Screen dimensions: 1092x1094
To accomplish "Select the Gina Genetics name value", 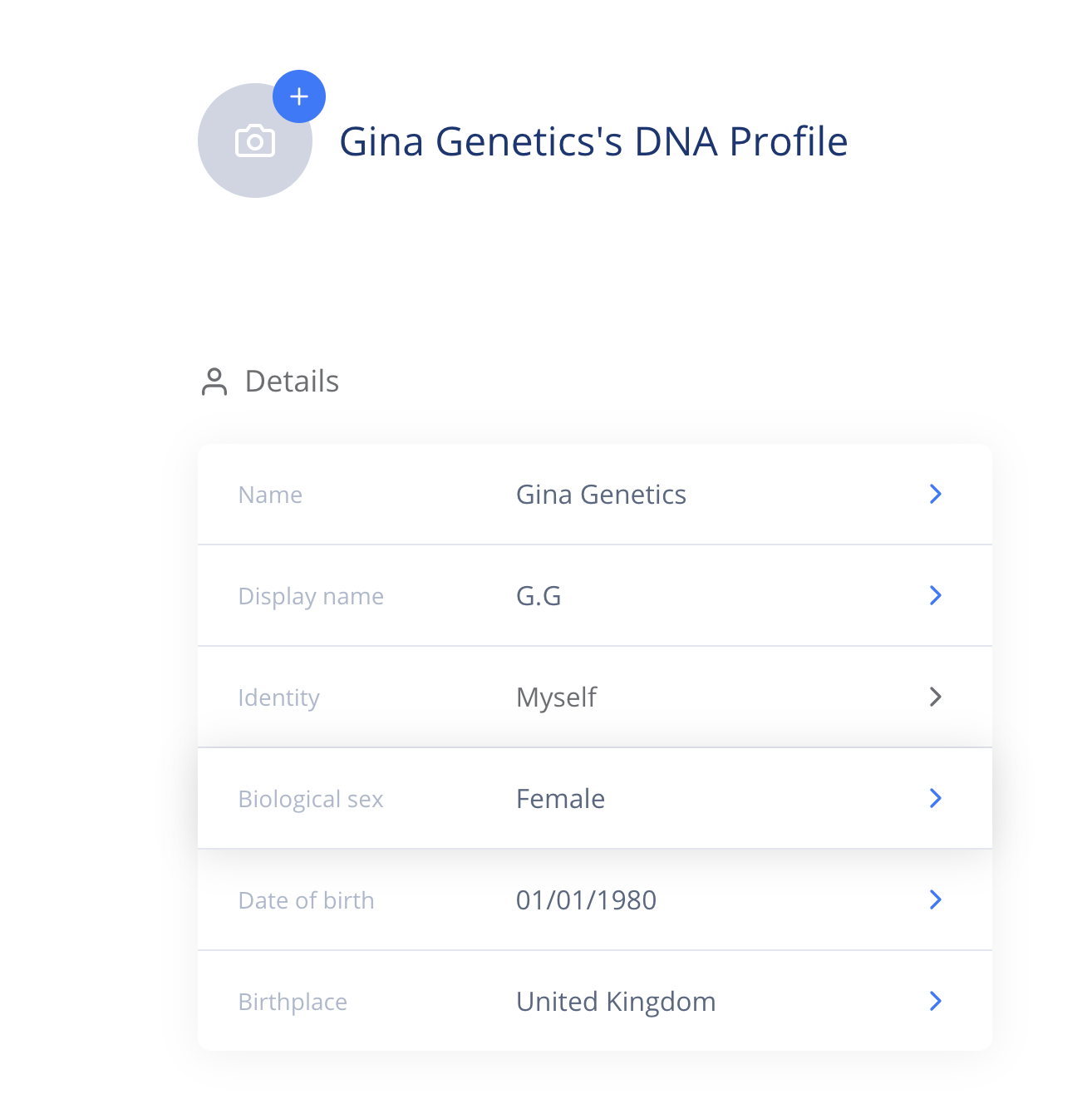I will tap(601, 495).
